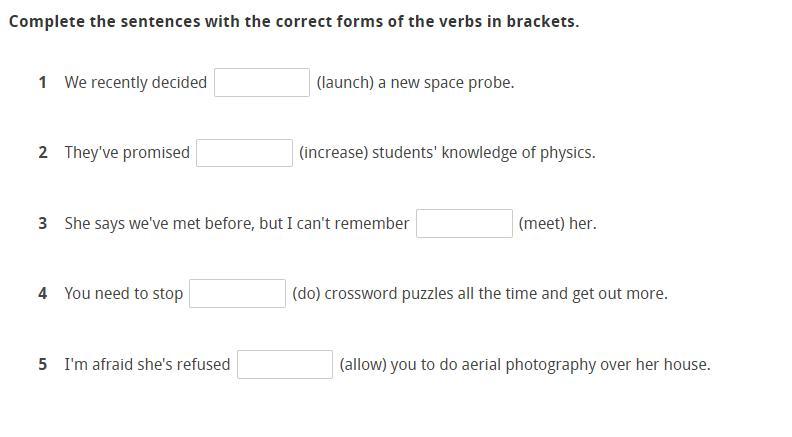Click the text "(launch) a new space probe"

coord(415,83)
